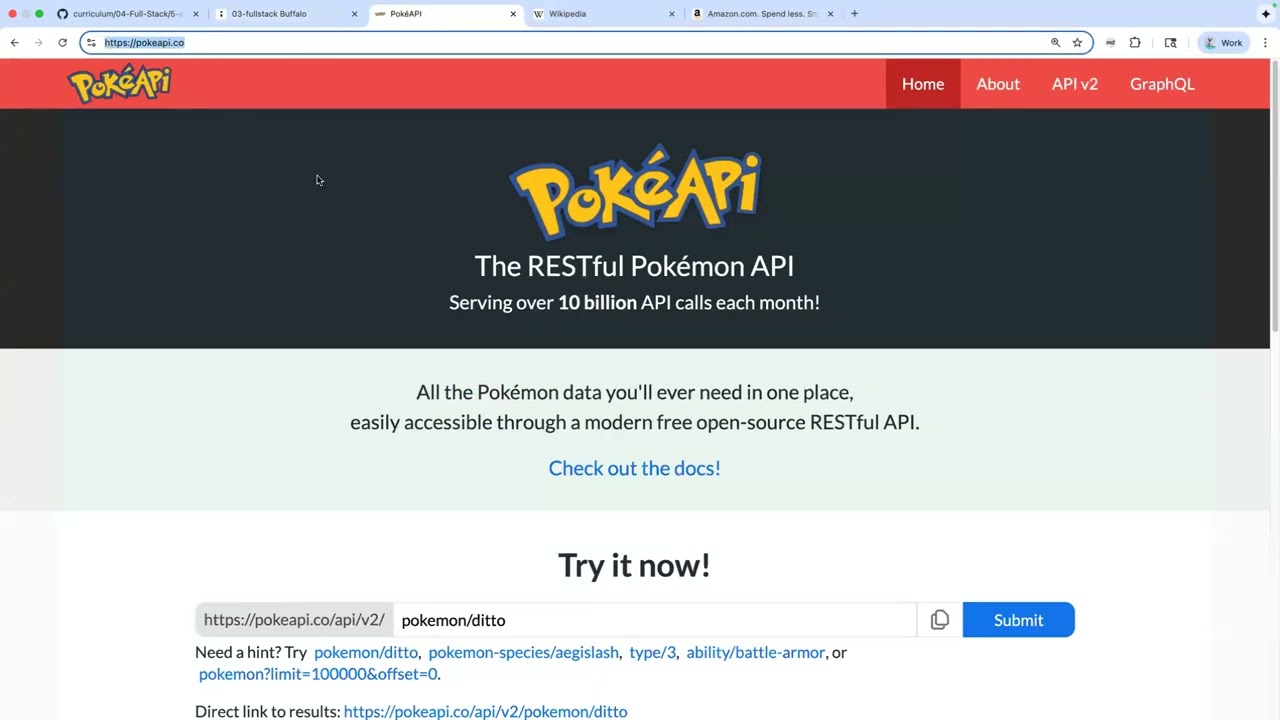This screenshot has height=720, width=1280.
Task: Click the extension icon left of puzzle
Action: point(1110,43)
